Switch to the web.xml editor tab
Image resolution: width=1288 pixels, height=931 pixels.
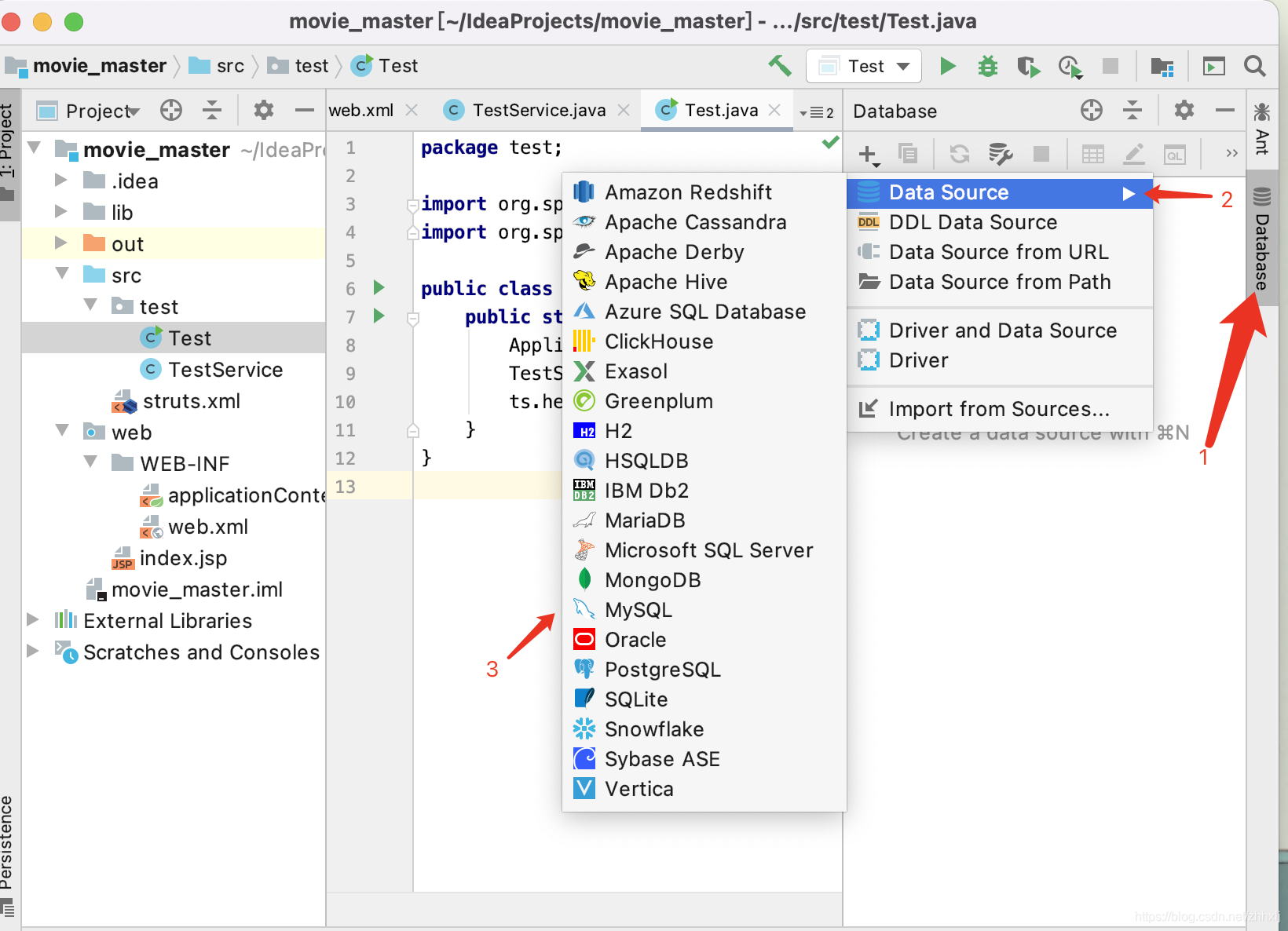tap(361, 111)
